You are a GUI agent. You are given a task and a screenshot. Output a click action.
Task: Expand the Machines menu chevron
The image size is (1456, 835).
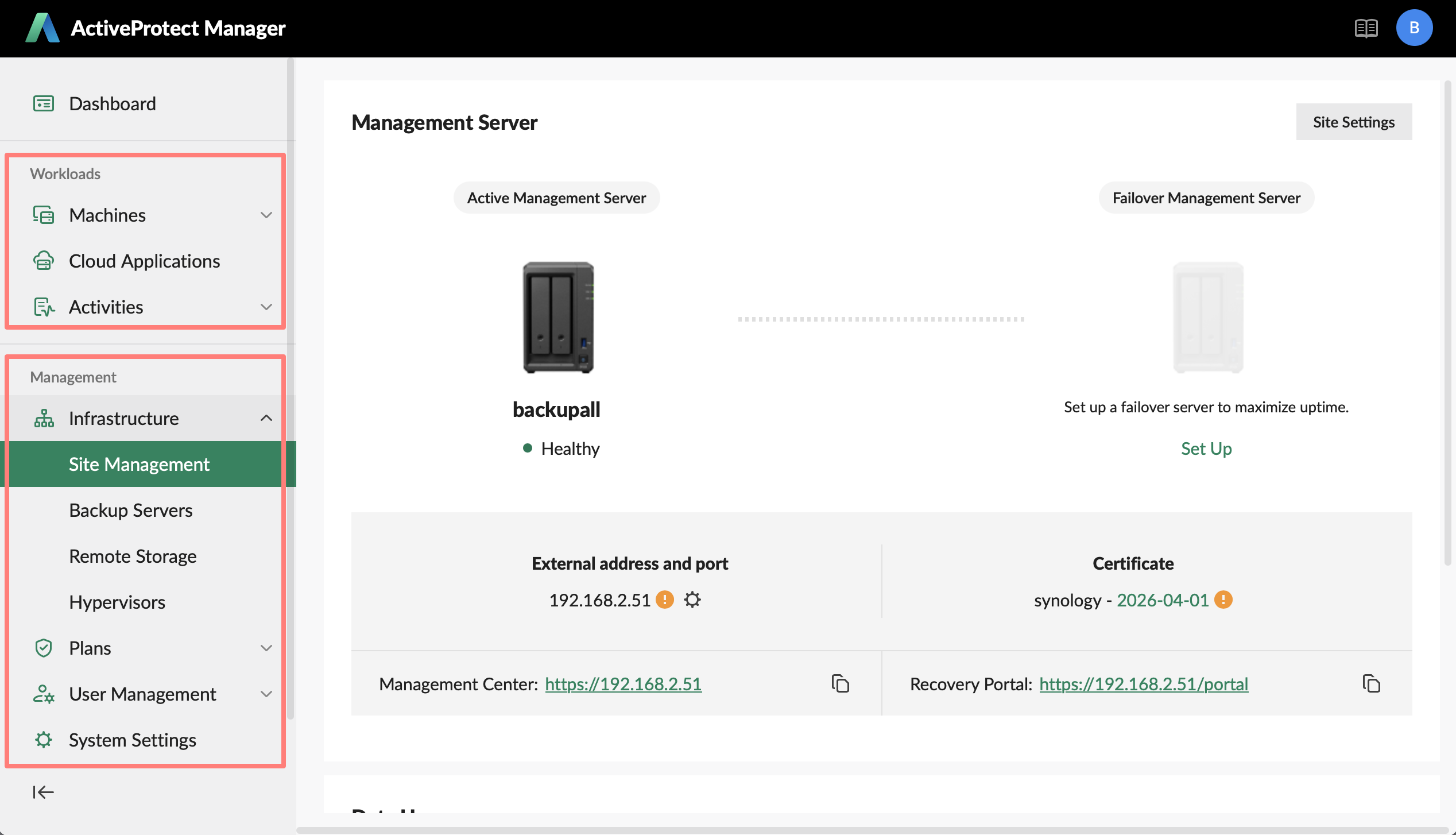click(x=266, y=215)
